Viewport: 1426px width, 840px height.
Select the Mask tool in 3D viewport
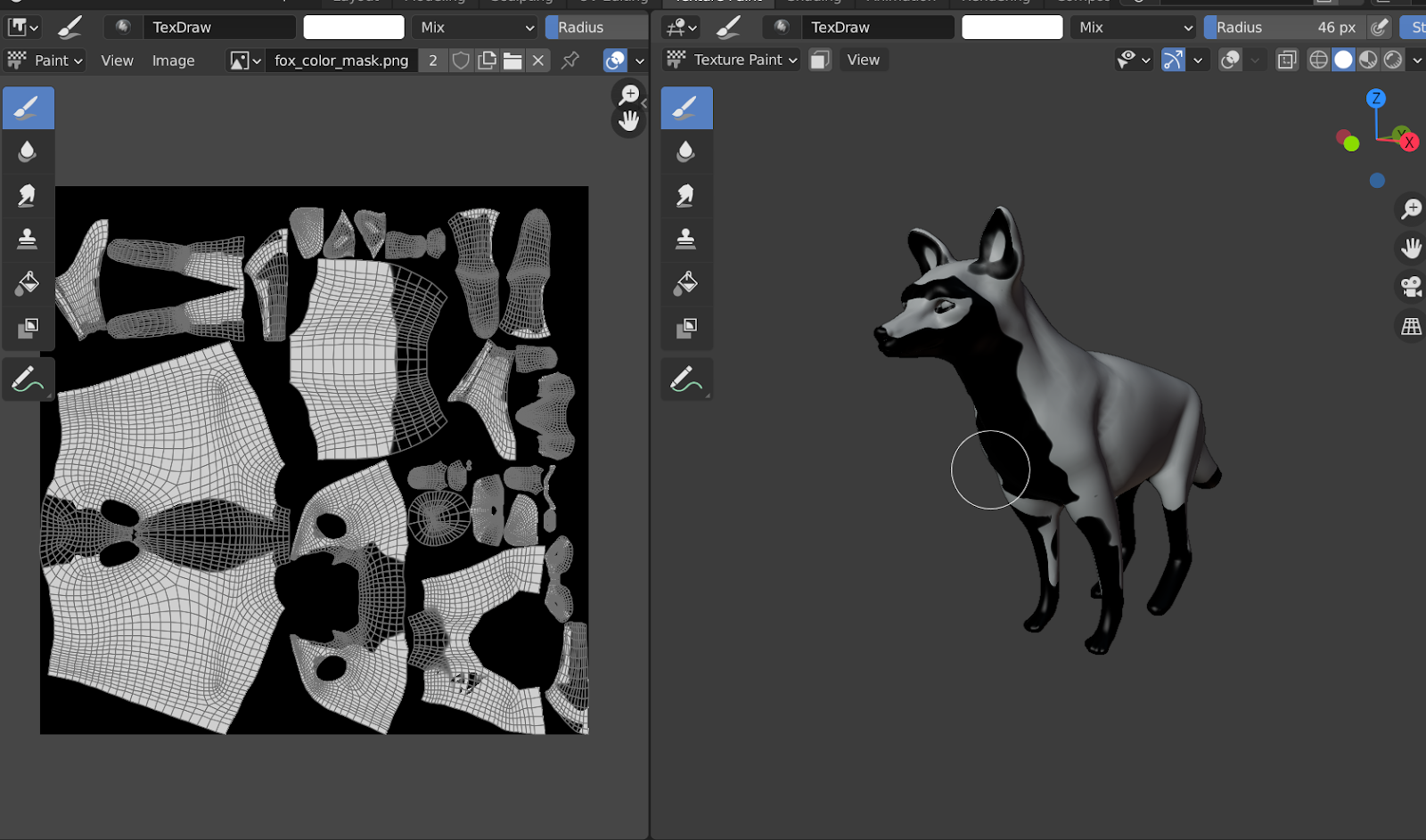coord(686,327)
